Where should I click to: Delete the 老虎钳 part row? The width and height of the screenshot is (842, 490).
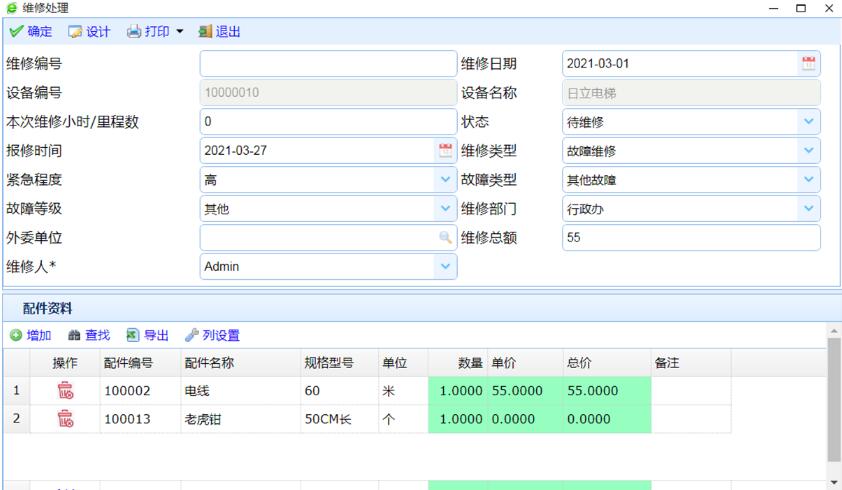65,419
